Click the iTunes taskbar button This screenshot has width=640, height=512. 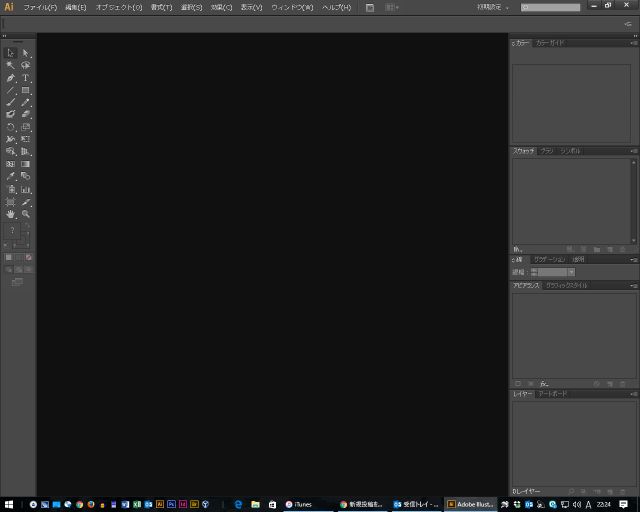[308, 505]
